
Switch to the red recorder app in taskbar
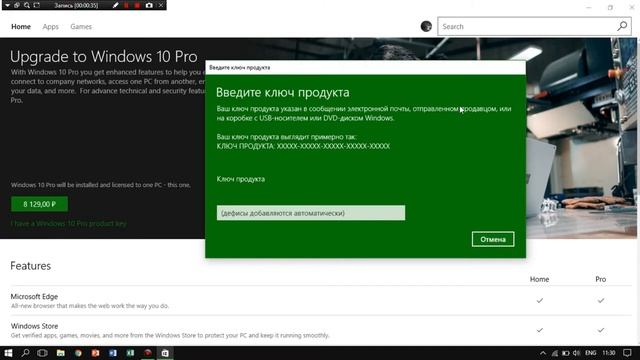pyautogui.click(x=148, y=353)
